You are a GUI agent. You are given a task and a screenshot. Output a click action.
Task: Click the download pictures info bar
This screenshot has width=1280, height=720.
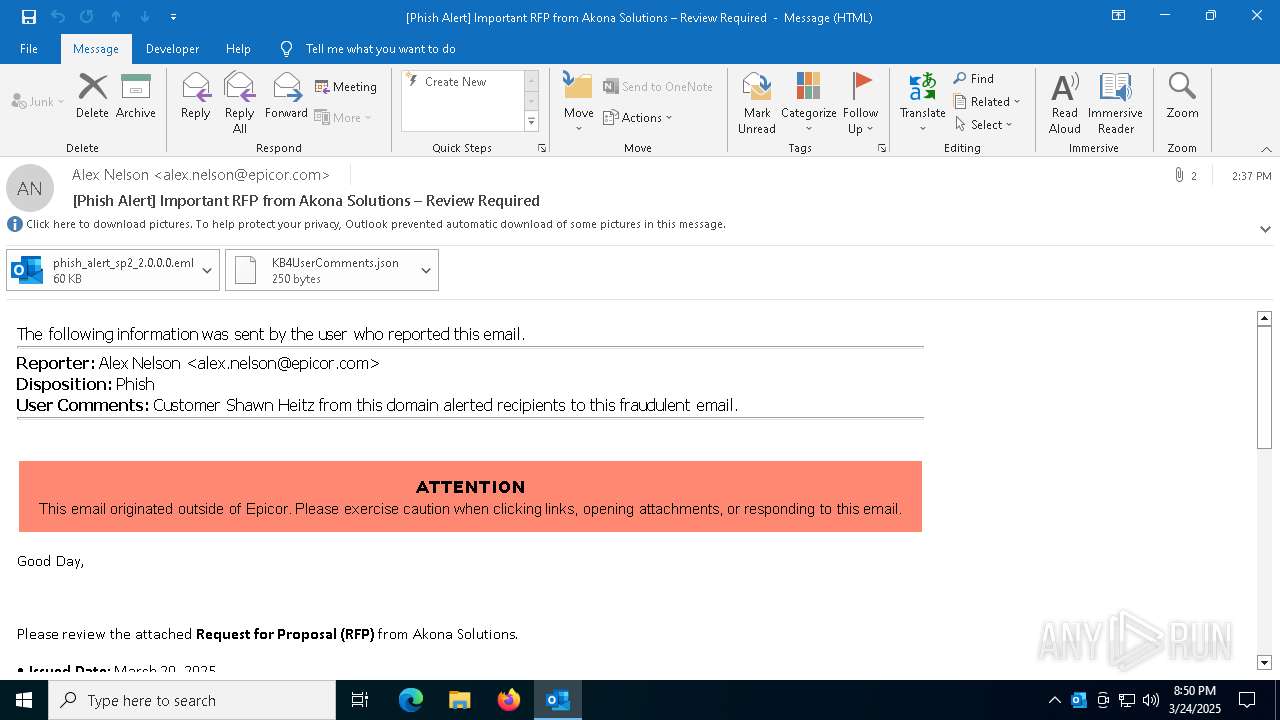click(376, 224)
